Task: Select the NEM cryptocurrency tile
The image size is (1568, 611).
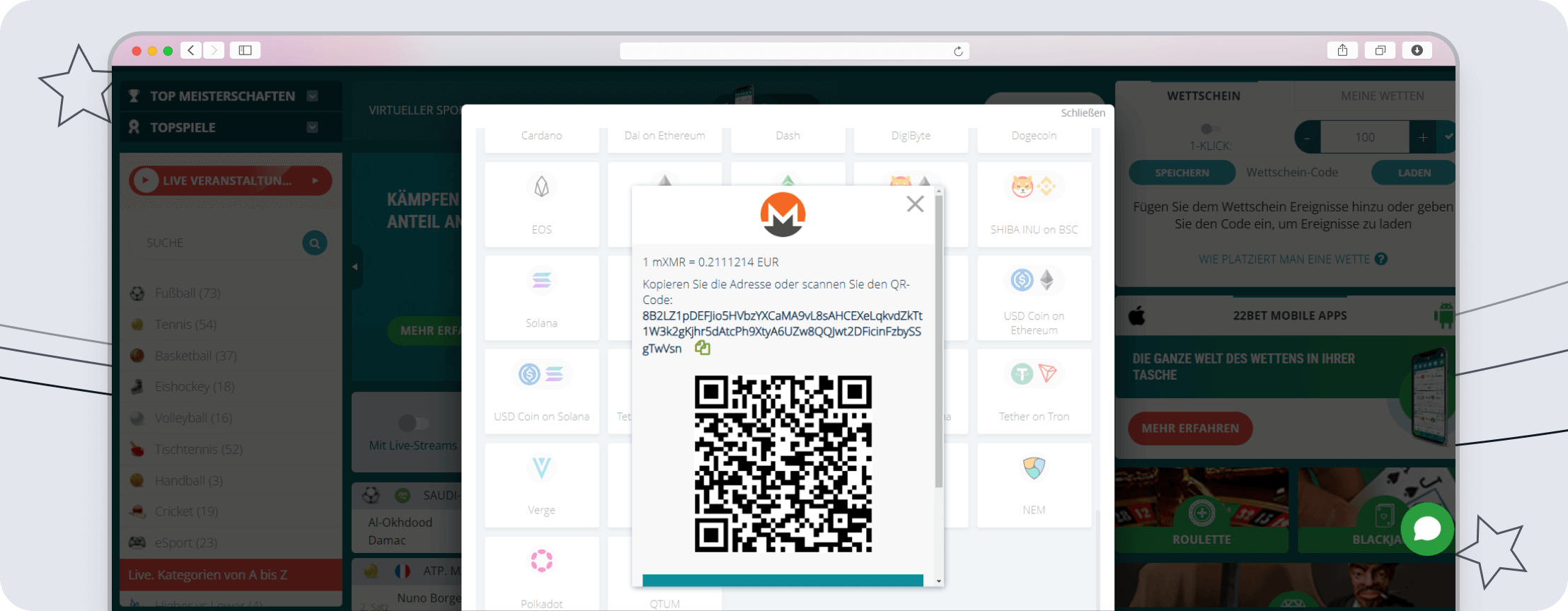Action: pyautogui.click(x=1034, y=485)
